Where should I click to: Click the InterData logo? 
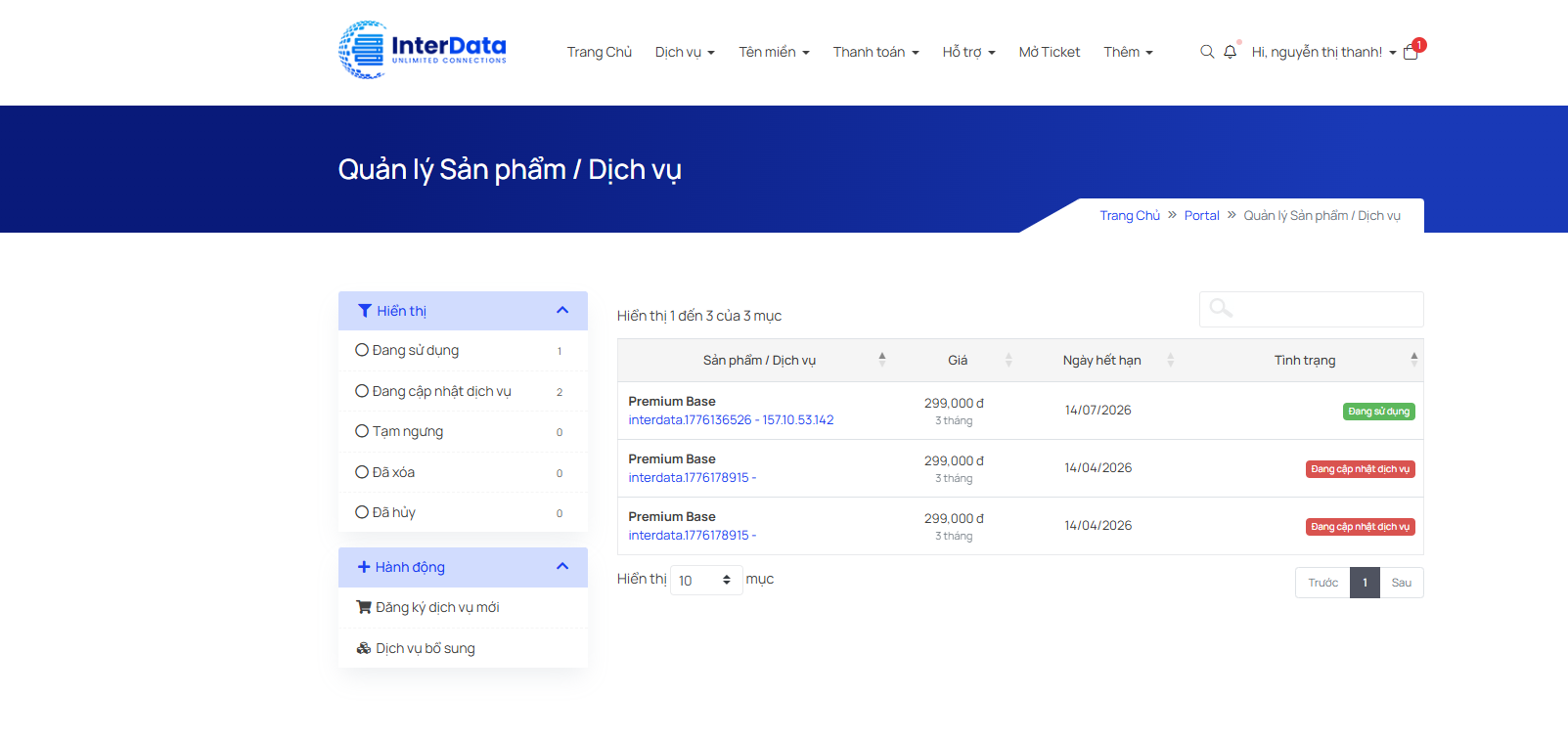point(423,50)
